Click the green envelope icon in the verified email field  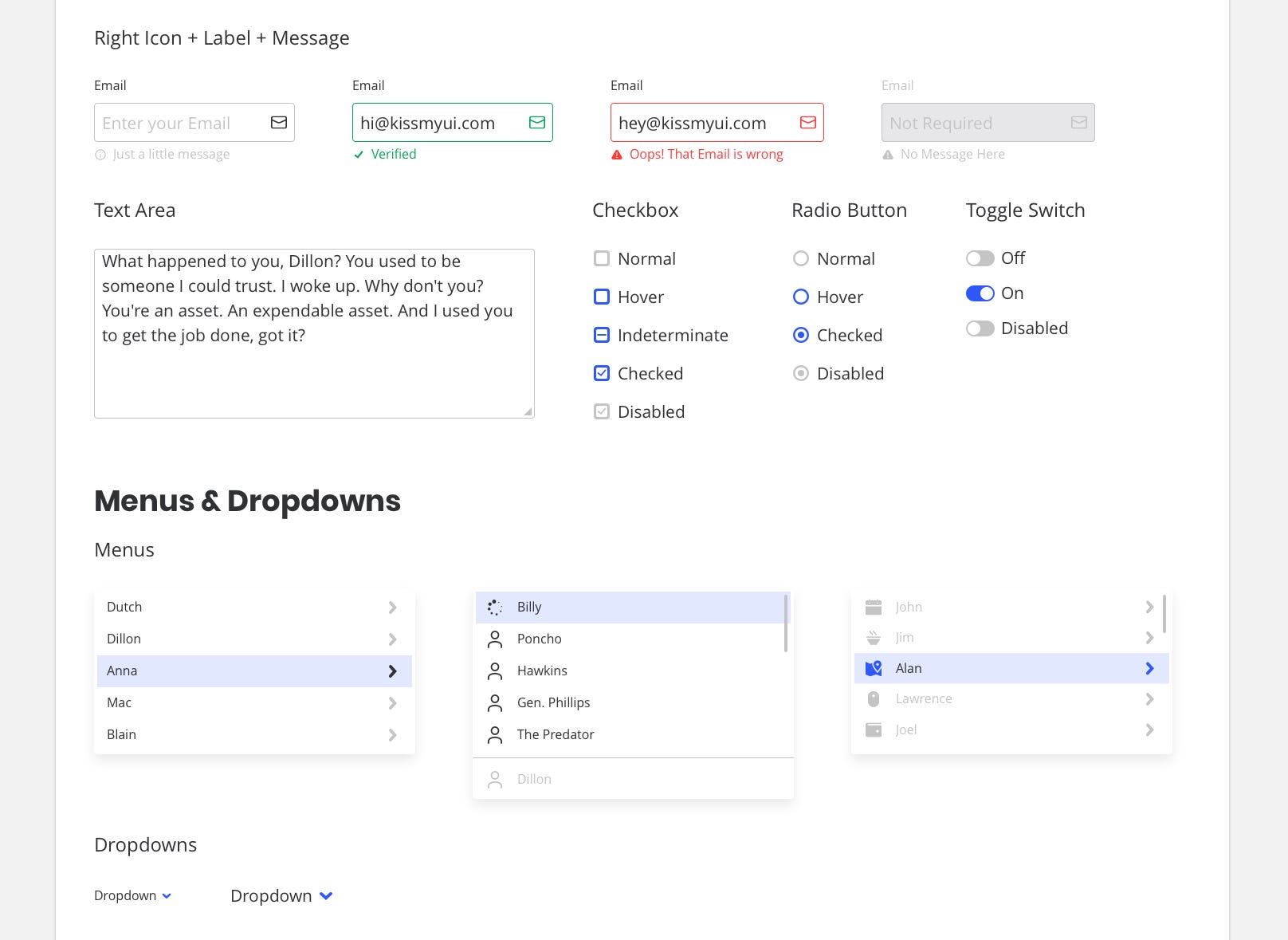pyautogui.click(x=537, y=123)
